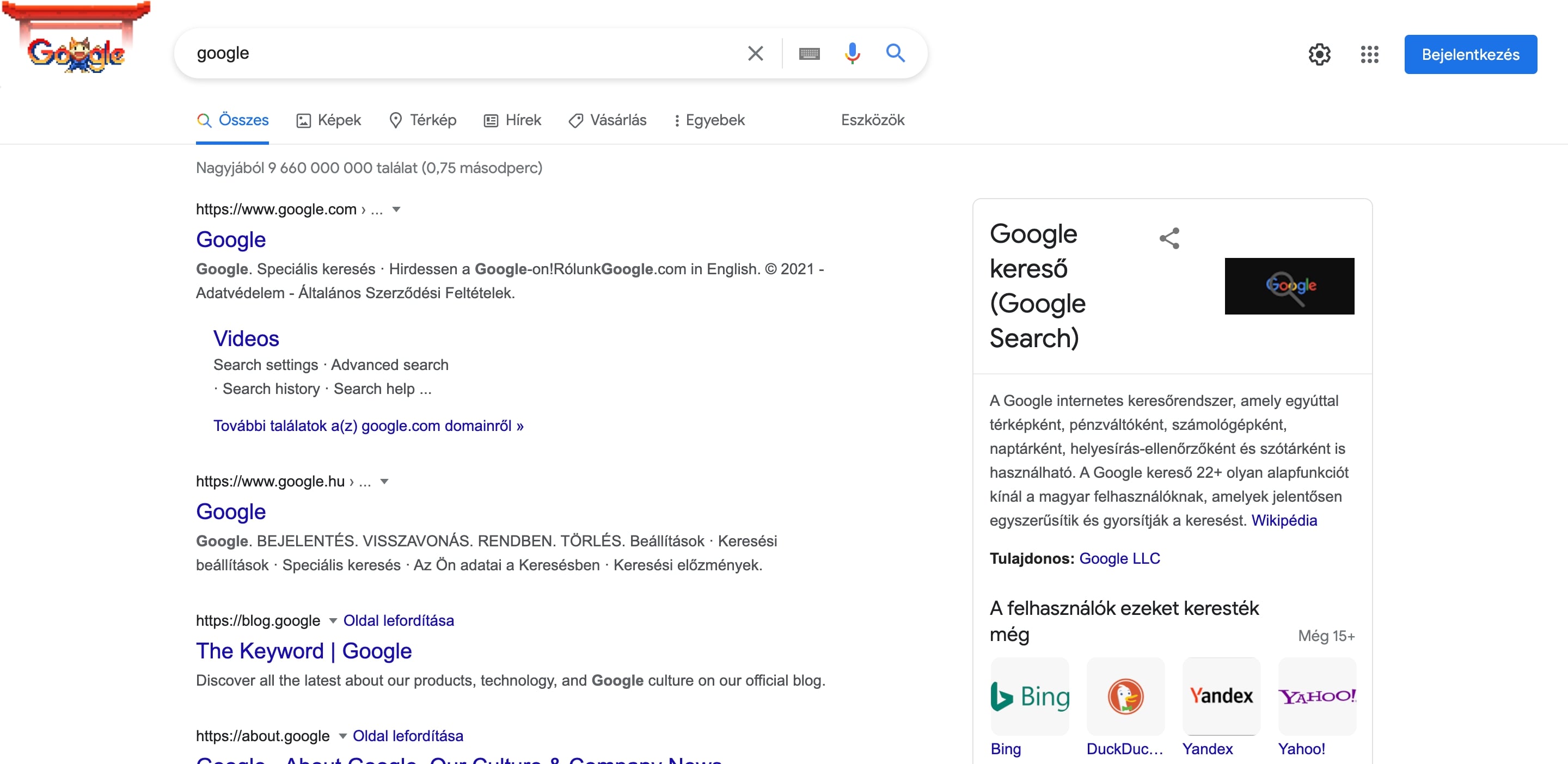The width and height of the screenshot is (1568, 764).
Task: Open The Keyword | Google result
Action: coord(304,651)
